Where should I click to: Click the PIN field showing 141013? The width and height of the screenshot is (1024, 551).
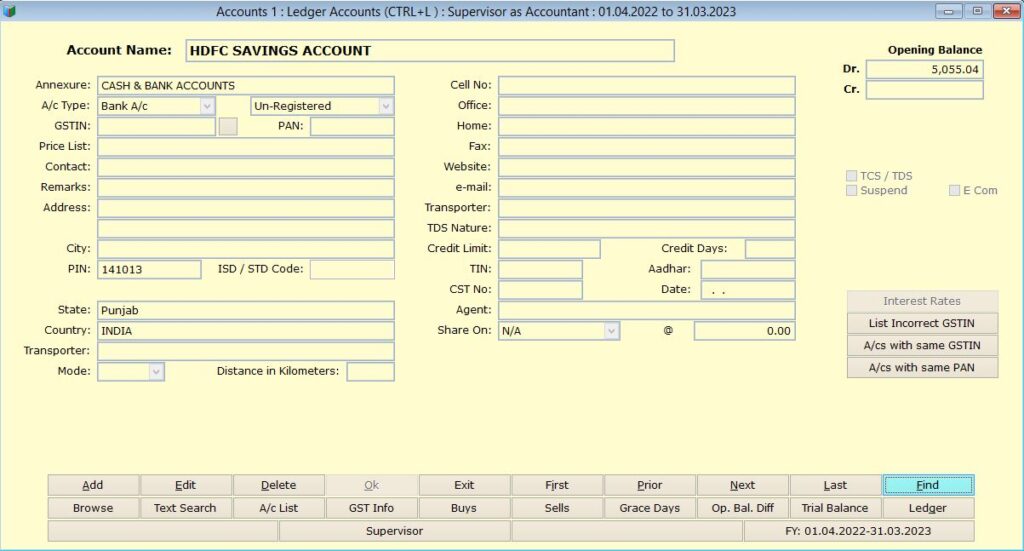tap(149, 270)
